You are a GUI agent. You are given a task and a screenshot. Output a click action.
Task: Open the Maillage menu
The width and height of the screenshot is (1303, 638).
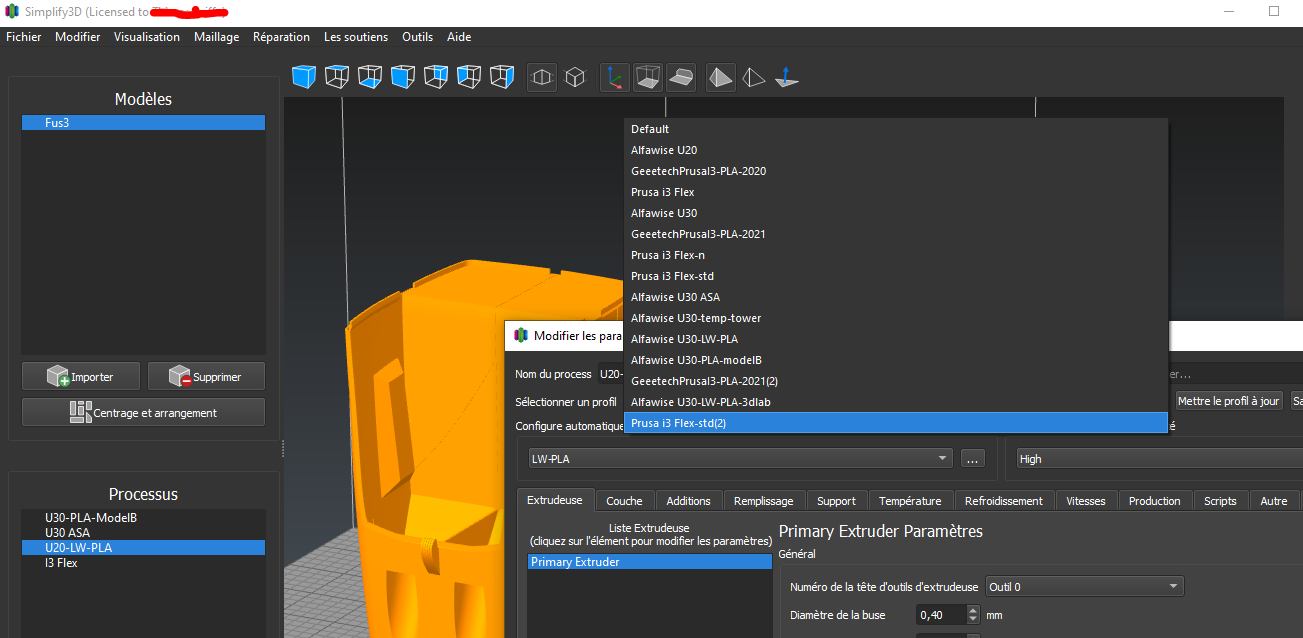point(217,37)
